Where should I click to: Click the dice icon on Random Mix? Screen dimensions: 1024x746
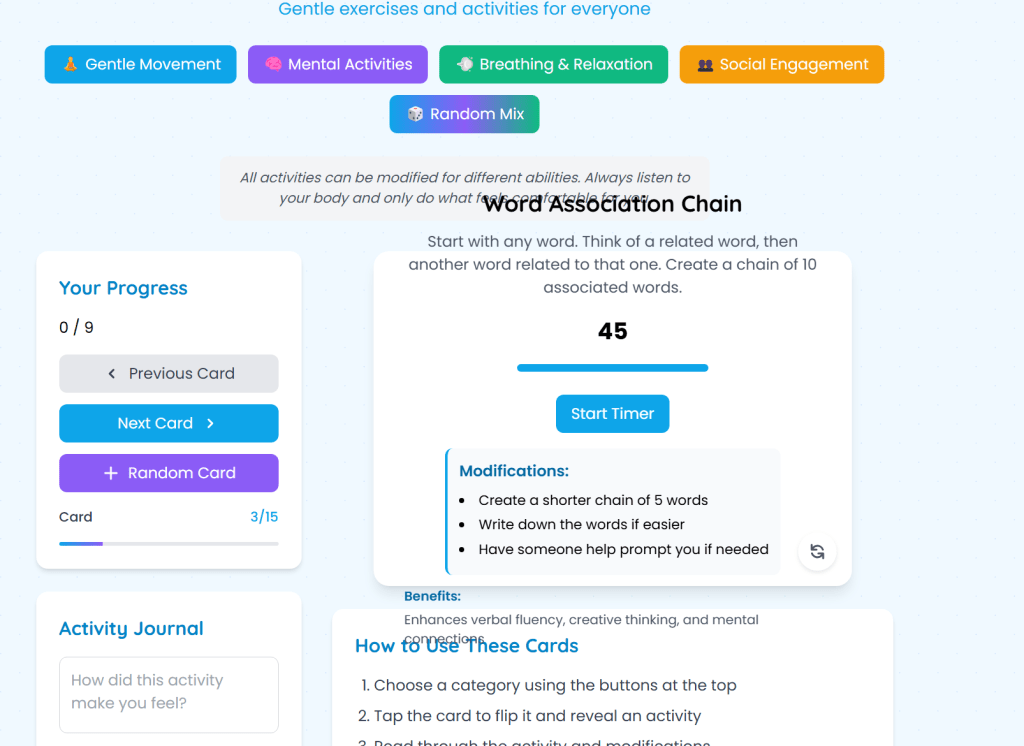[415, 114]
